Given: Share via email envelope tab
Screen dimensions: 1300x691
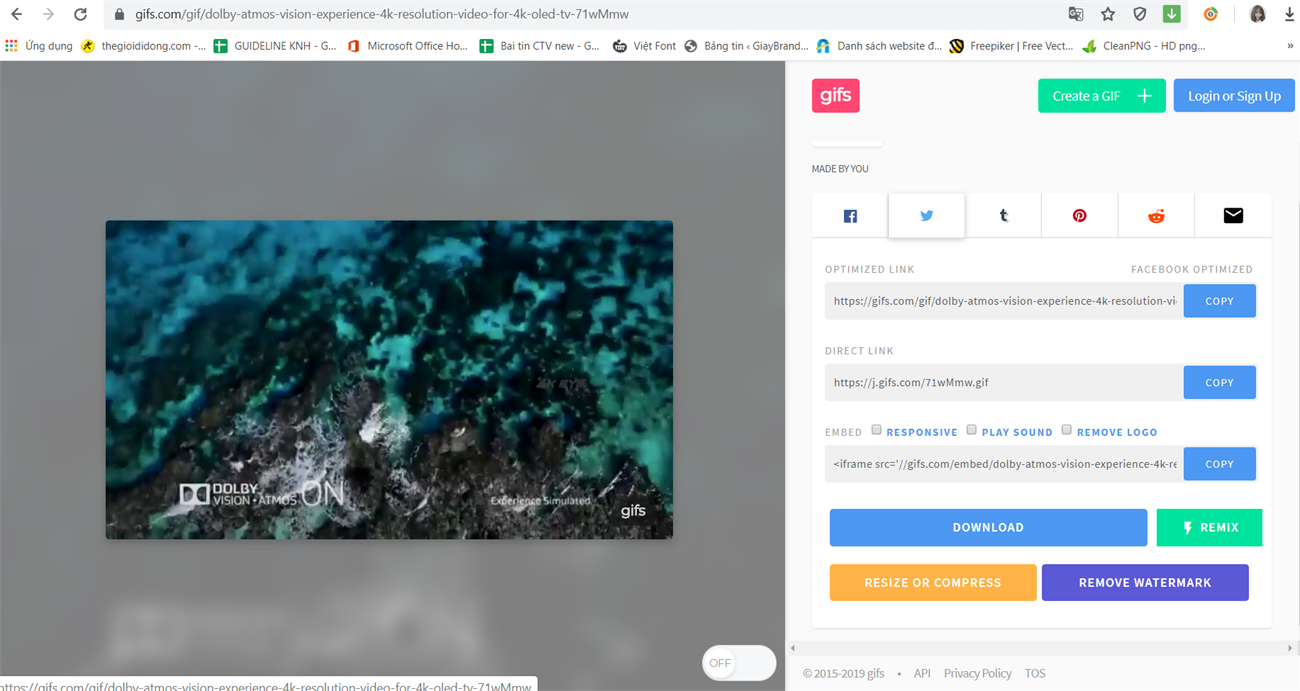Looking at the screenshot, I should (x=1233, y=216).
